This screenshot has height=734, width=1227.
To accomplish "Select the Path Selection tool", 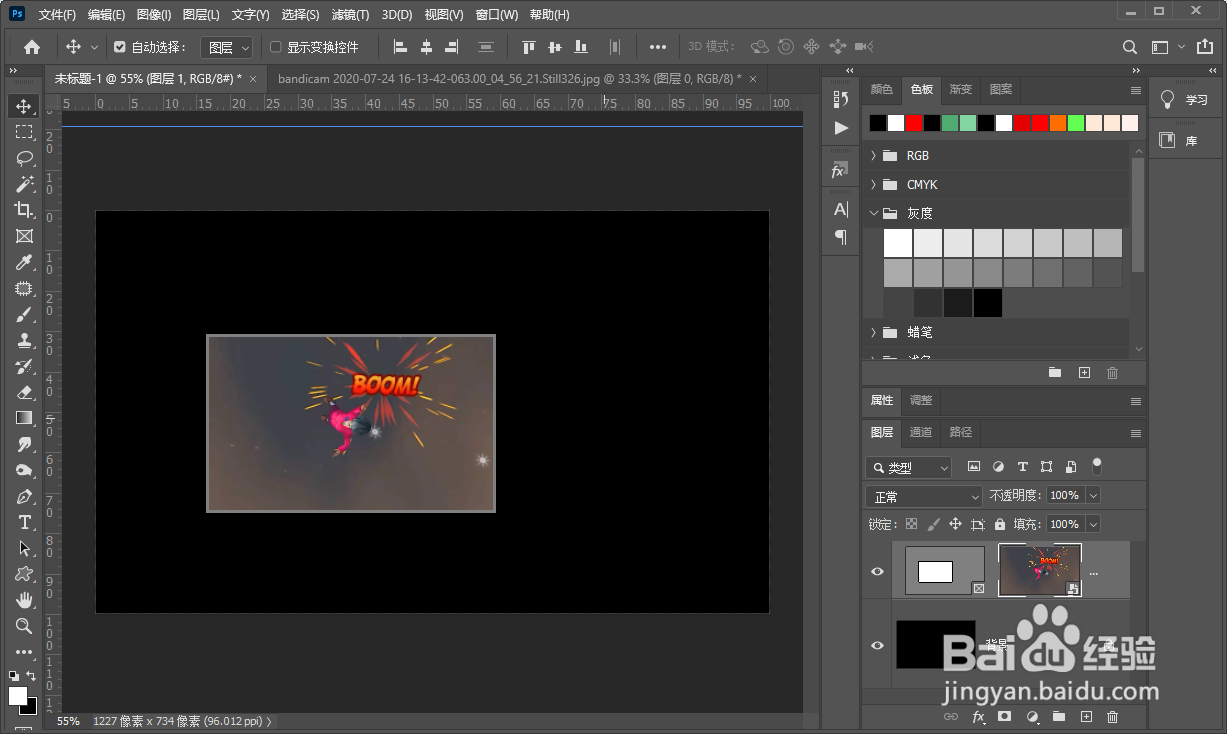I will click(x=24, y=548).
